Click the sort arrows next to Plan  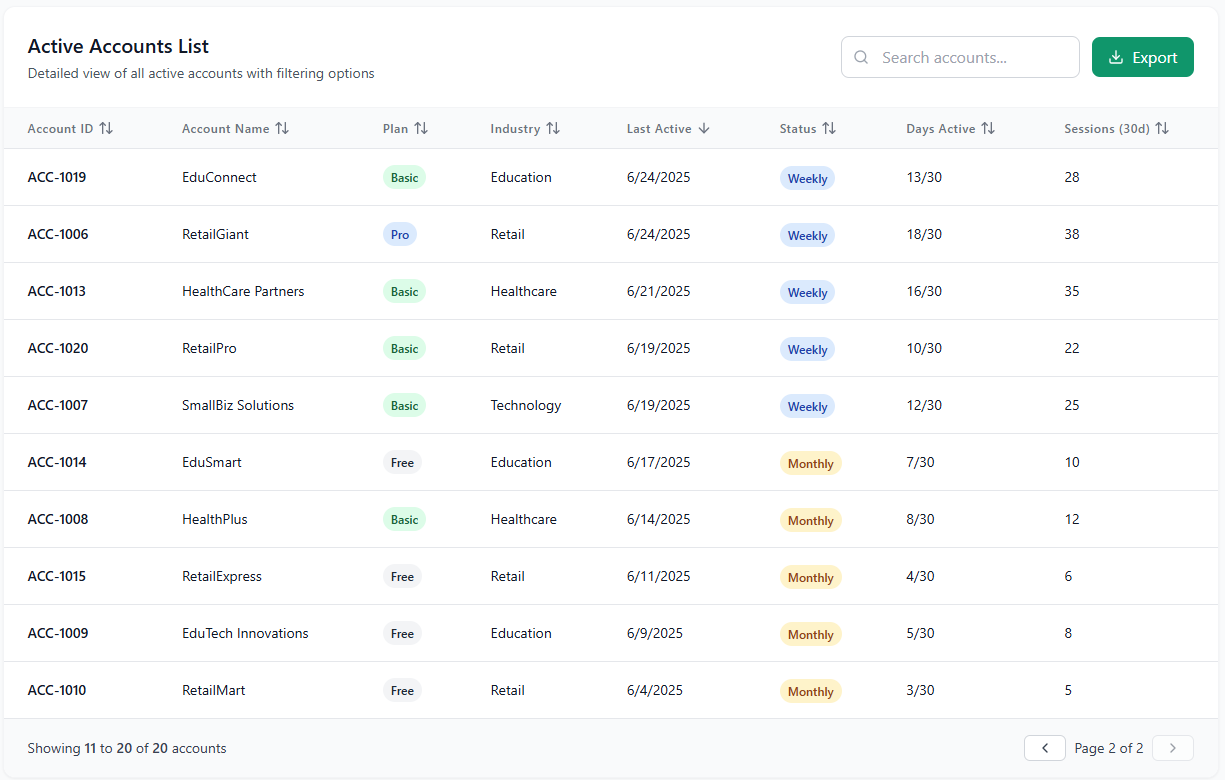click(x=421, y=129)
